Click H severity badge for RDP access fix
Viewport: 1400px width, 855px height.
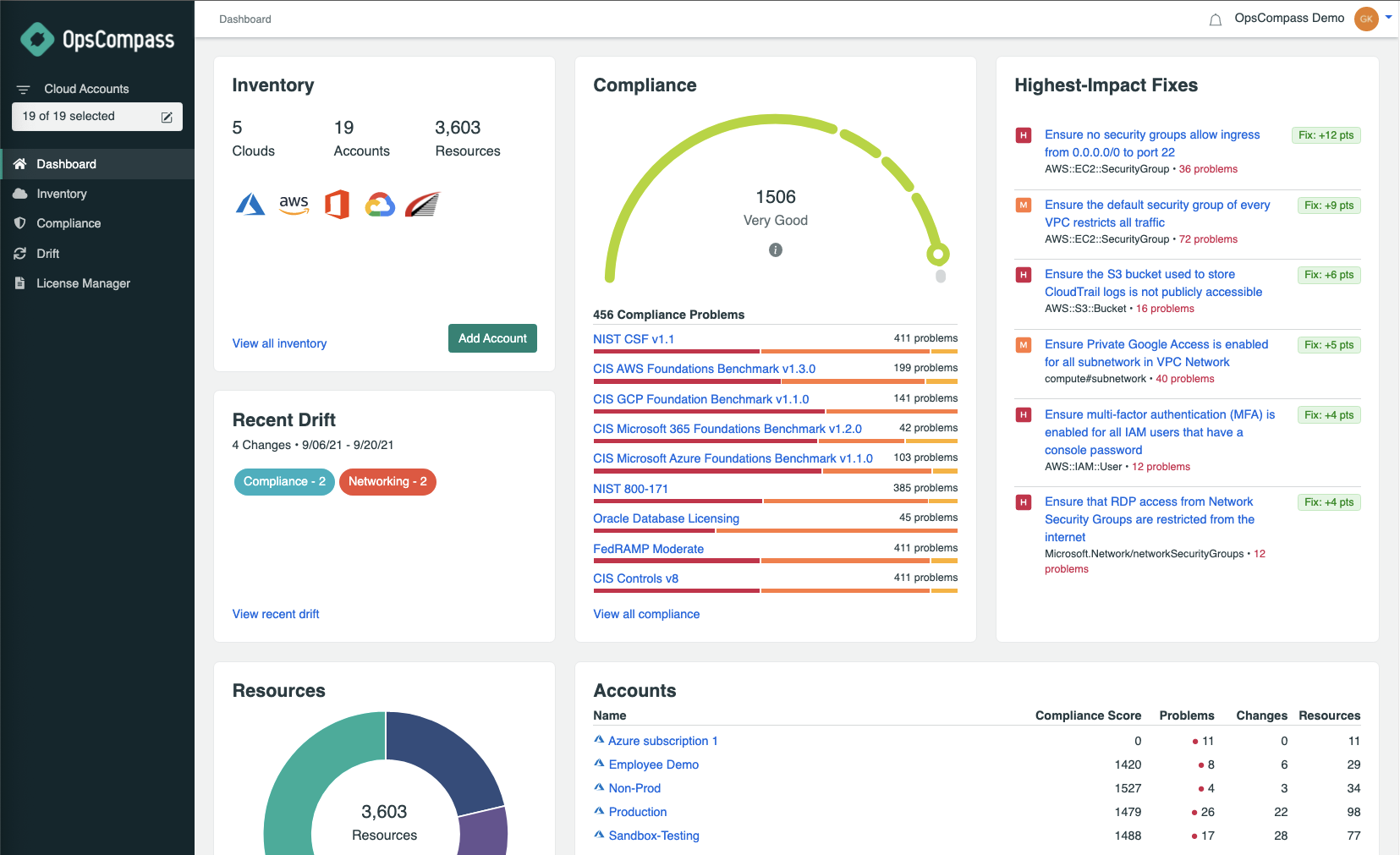tap(1024, 502)
